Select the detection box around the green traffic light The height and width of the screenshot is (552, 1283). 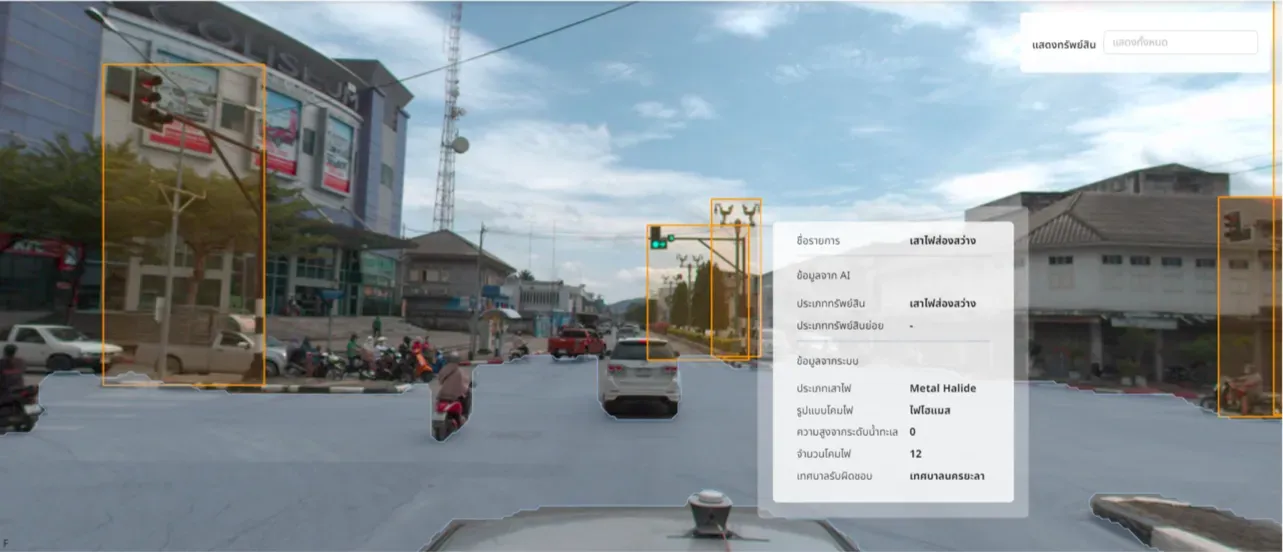point(679,292)
